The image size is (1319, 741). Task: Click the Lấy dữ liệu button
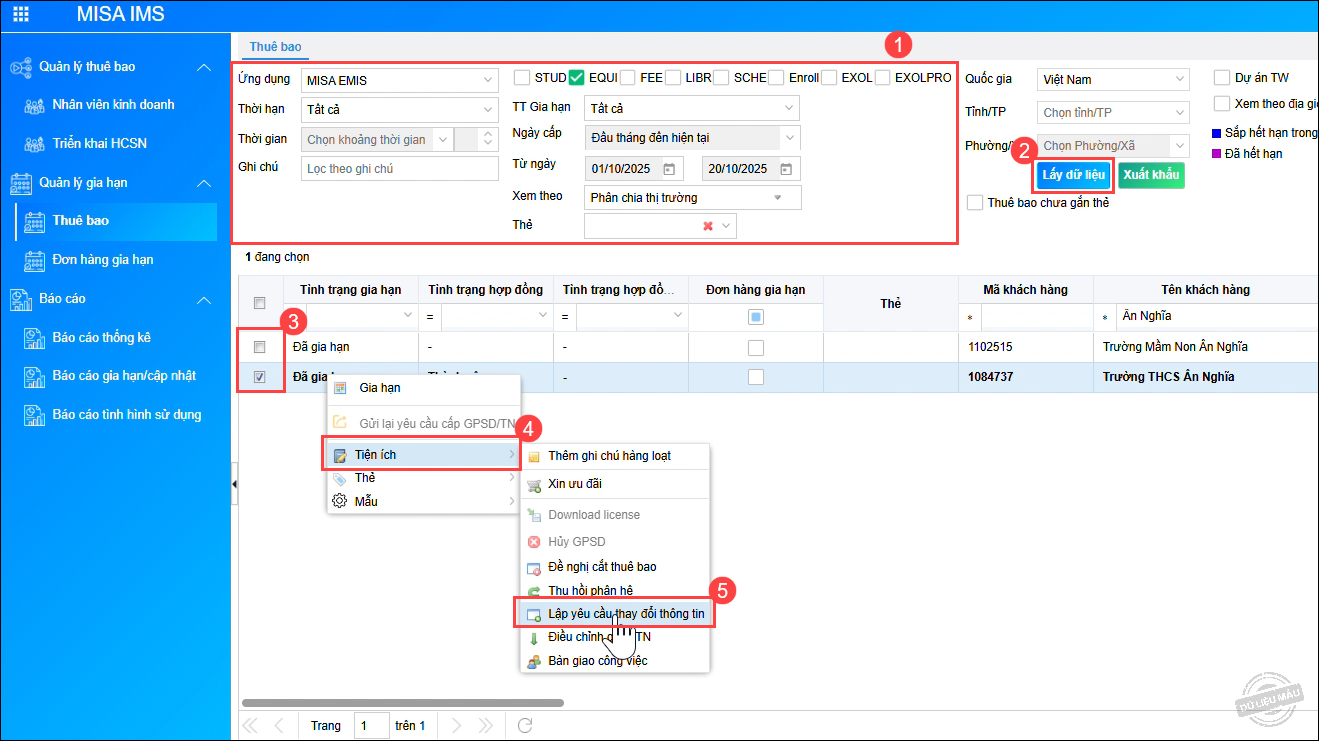(x=1073, y=175)
